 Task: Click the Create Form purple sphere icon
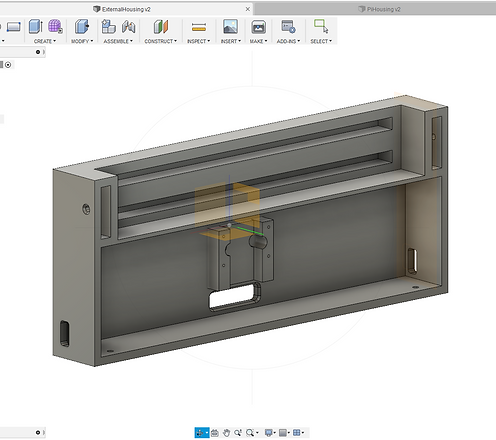point(55,27)
